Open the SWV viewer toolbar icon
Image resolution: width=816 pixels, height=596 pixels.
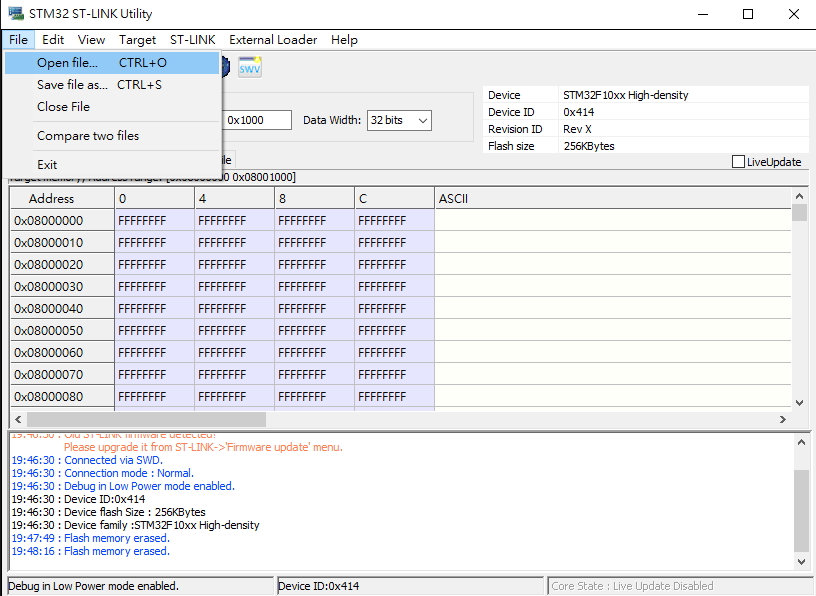tap(250, 67)
